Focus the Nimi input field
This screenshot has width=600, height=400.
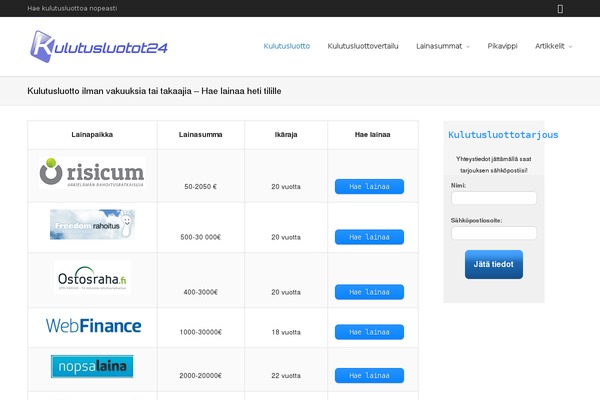(x=494, y=198)
